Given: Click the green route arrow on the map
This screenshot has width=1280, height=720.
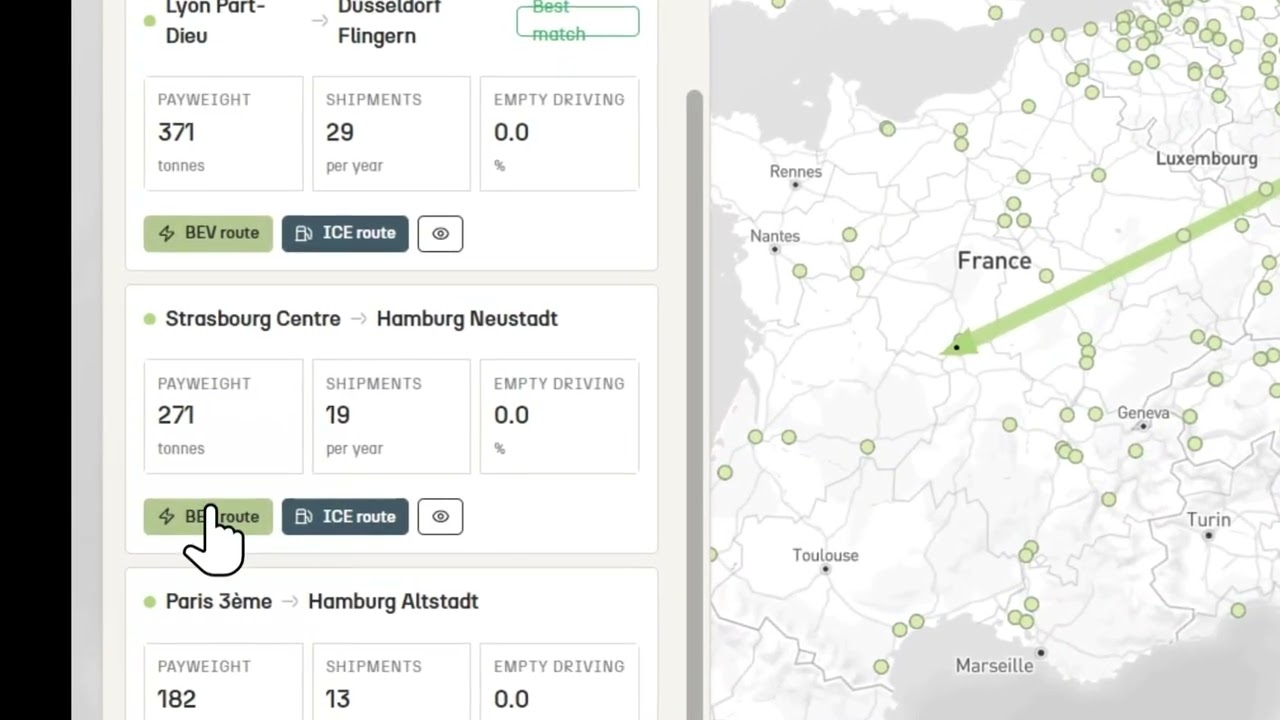Looking at the screenshot, I should 1110,270.
